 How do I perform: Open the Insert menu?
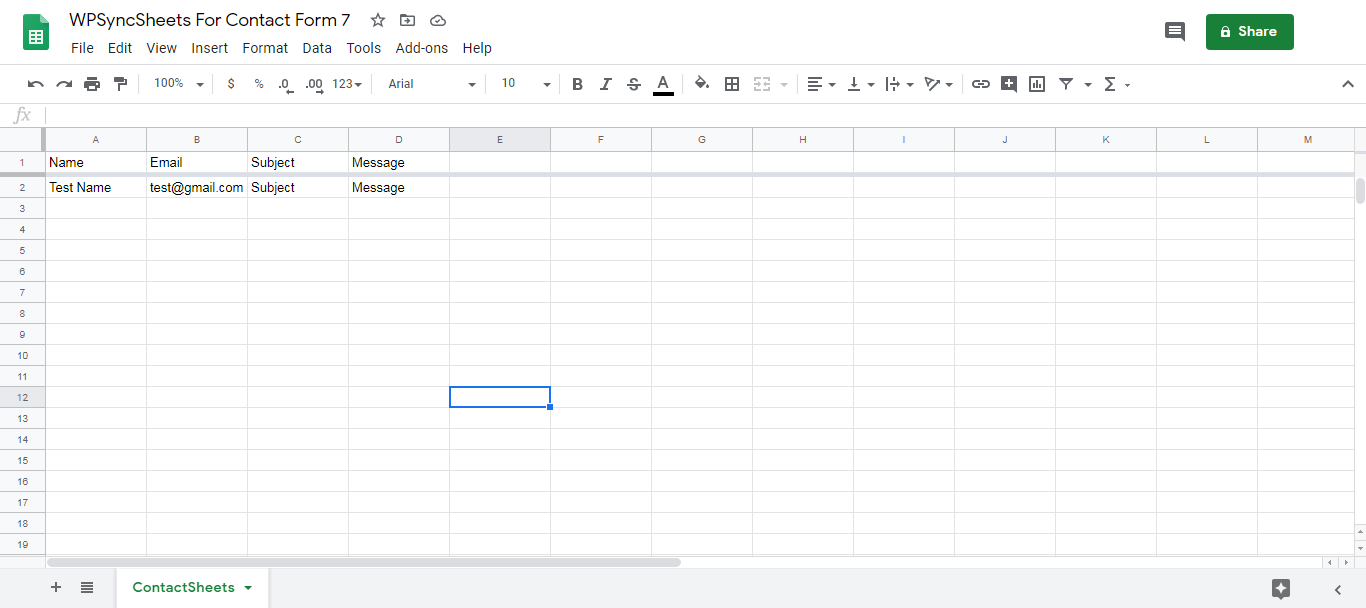click(x=210, y=48)
